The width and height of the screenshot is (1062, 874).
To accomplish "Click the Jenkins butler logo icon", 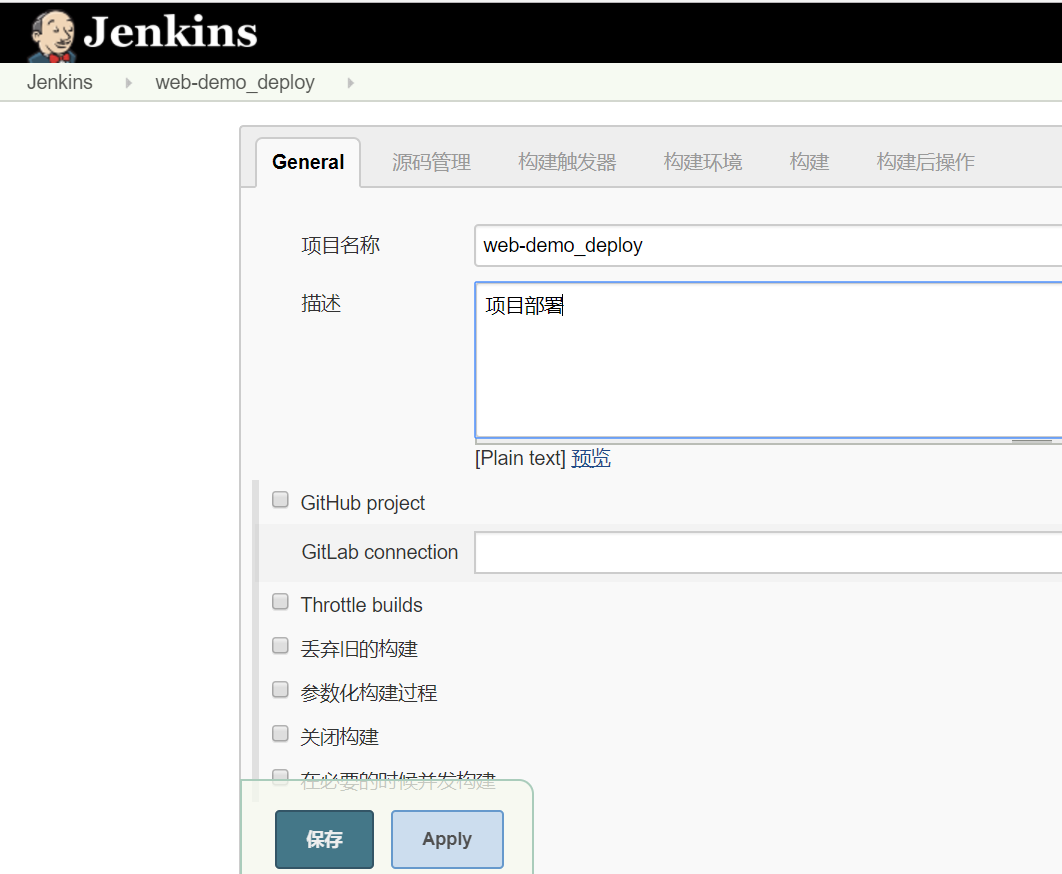I will point(53,34).
